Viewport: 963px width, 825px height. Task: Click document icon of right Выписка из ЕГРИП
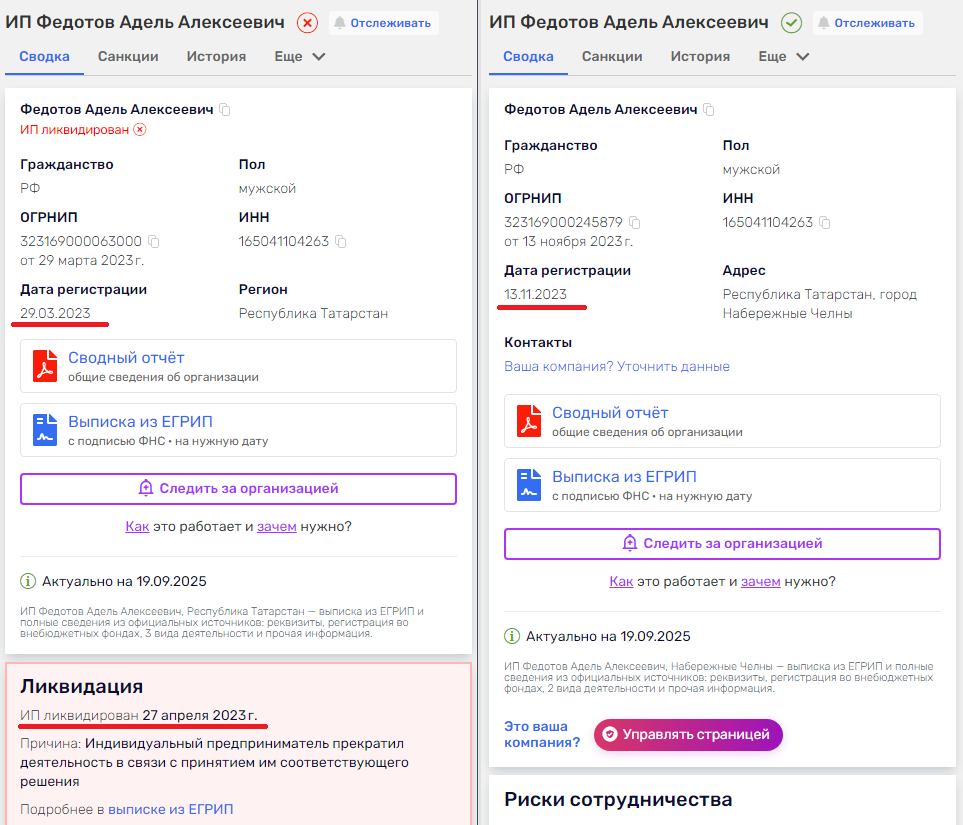(x=529, y=485)
